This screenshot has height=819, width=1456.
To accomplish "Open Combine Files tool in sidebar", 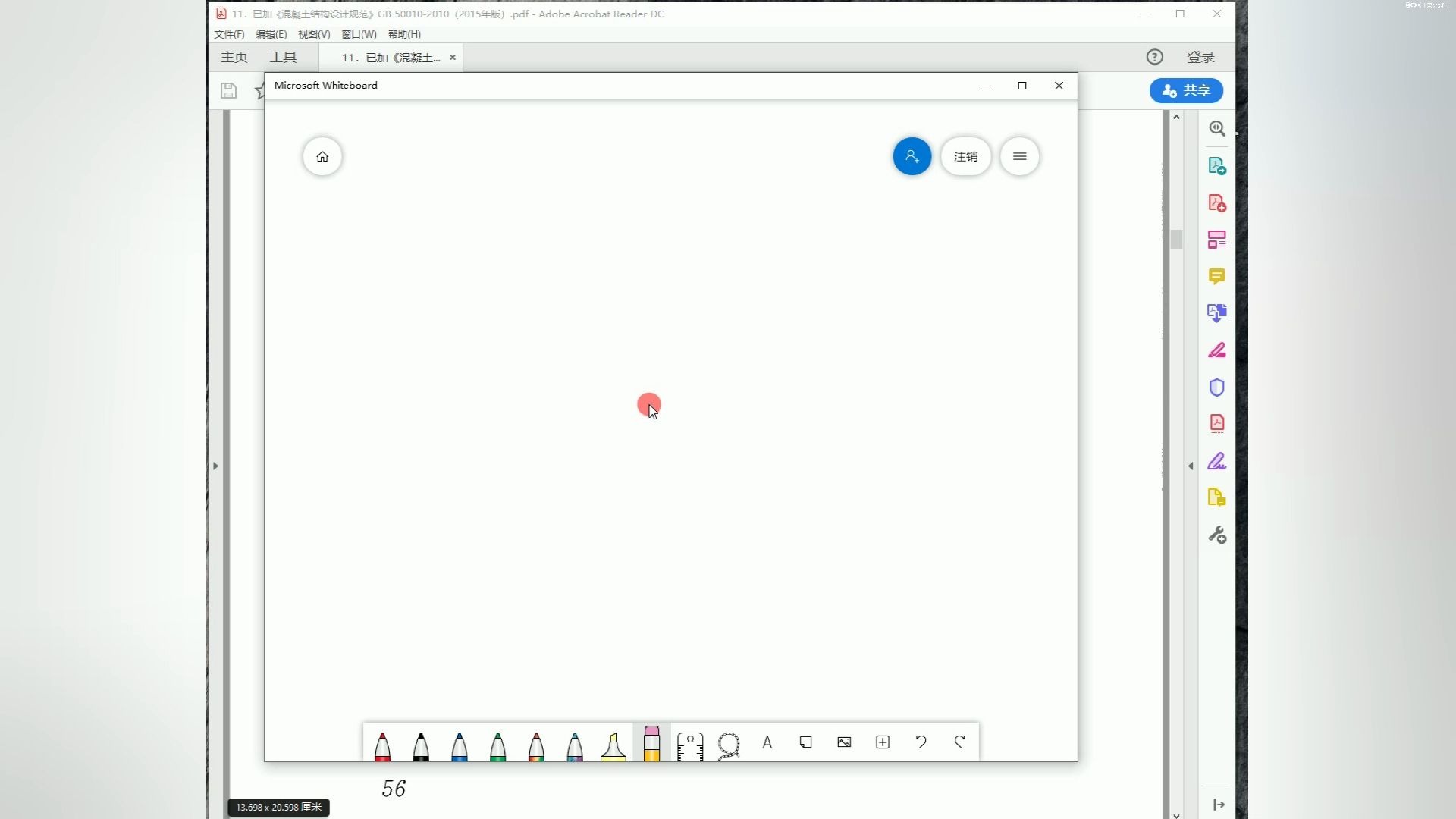I will [x=1217, y=313].
